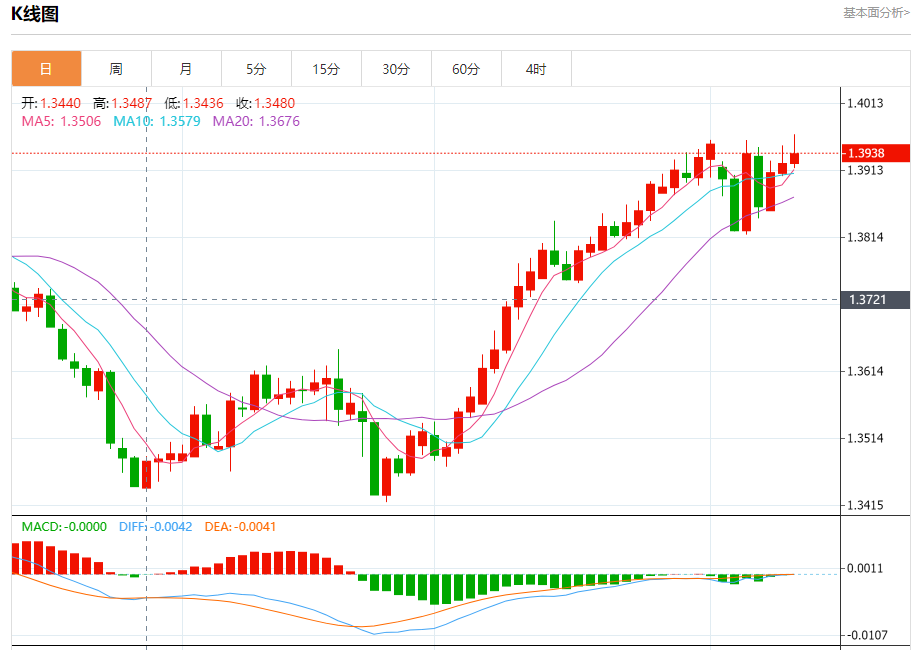Click the DIFF indicator label
This screenshot has height=650, width=918.
(x=156, y=526)
